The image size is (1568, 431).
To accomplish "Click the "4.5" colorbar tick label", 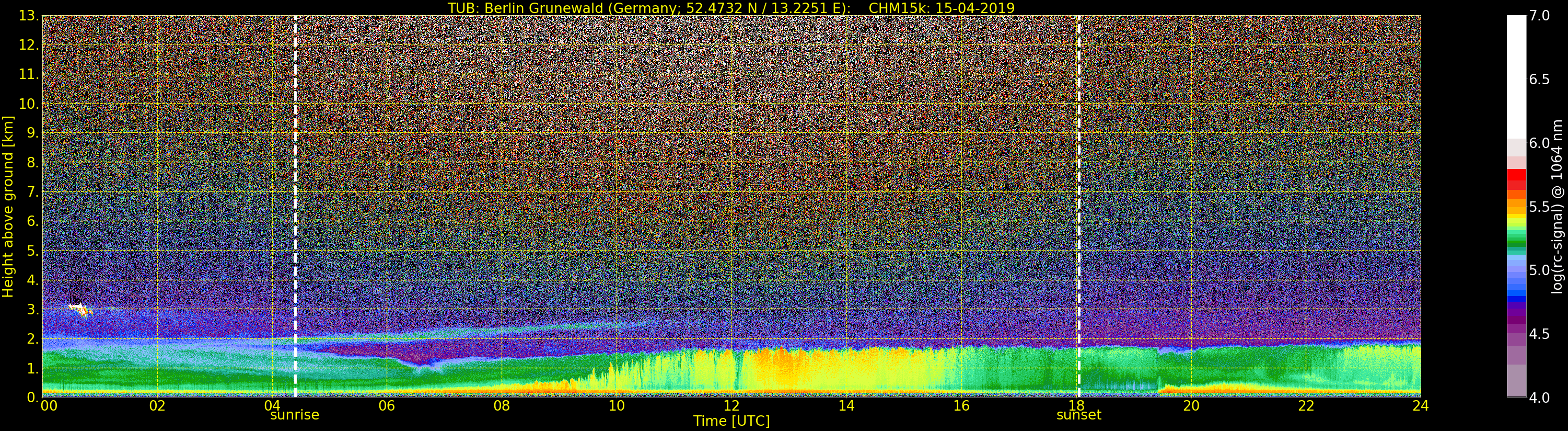I will tap(1539, 334).
